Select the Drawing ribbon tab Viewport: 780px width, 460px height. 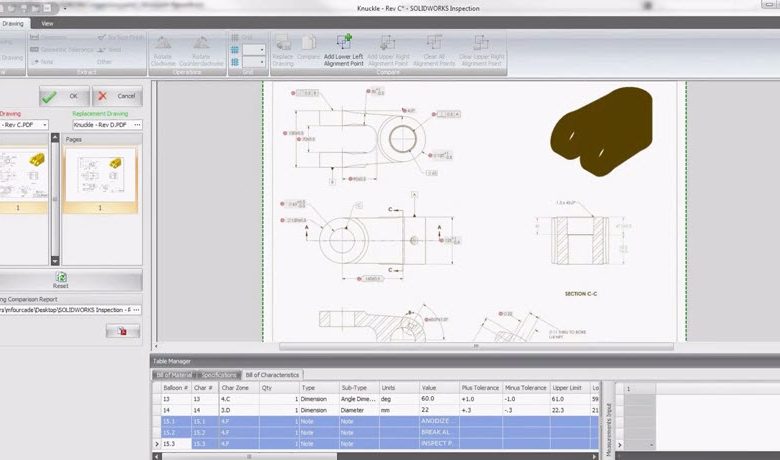click(13, 23)
